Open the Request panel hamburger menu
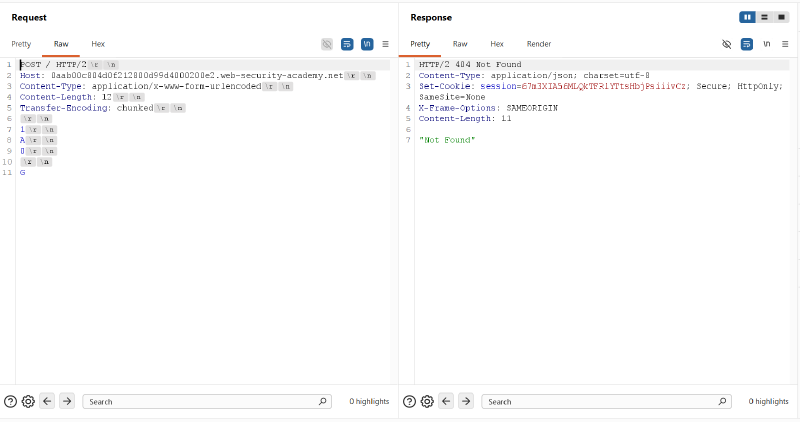Viewport: 800px width, 422px height. [386, 44]
